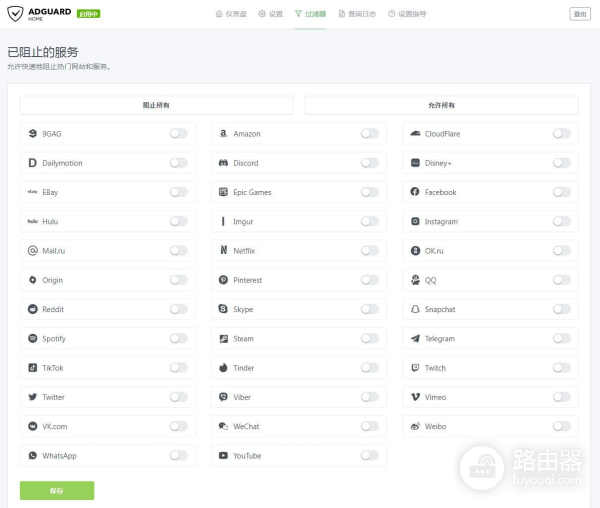Click the CloudFlare cloud icon

coord(415,134)
